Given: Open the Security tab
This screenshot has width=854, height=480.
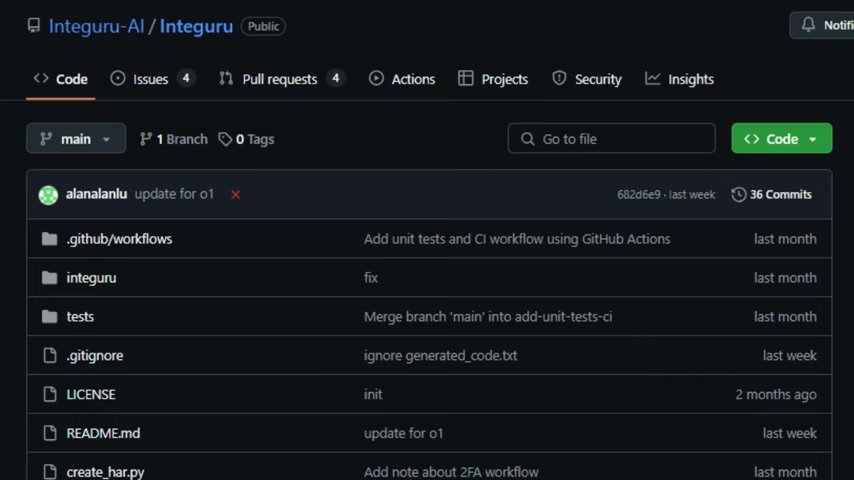Looking at the screenshot, I should click(587, 79).
